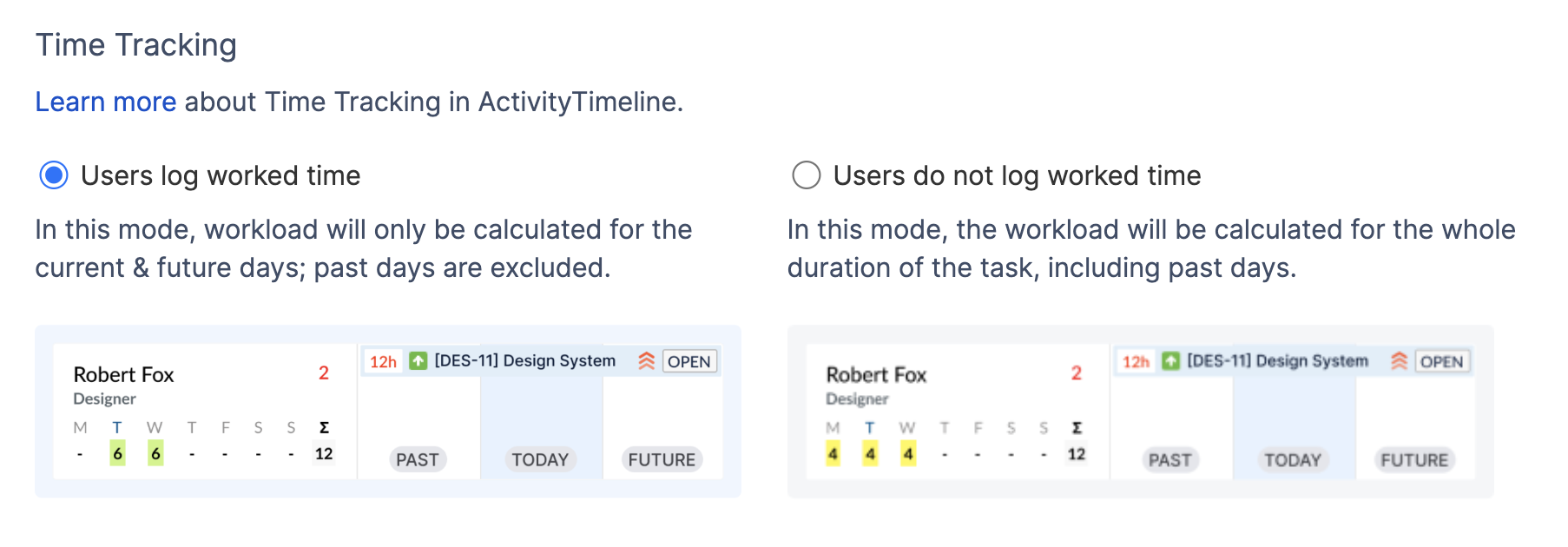1568x547 pixels.
Task: Click the left Robert Fox preview thumbnail
Action: pos(388,412)
